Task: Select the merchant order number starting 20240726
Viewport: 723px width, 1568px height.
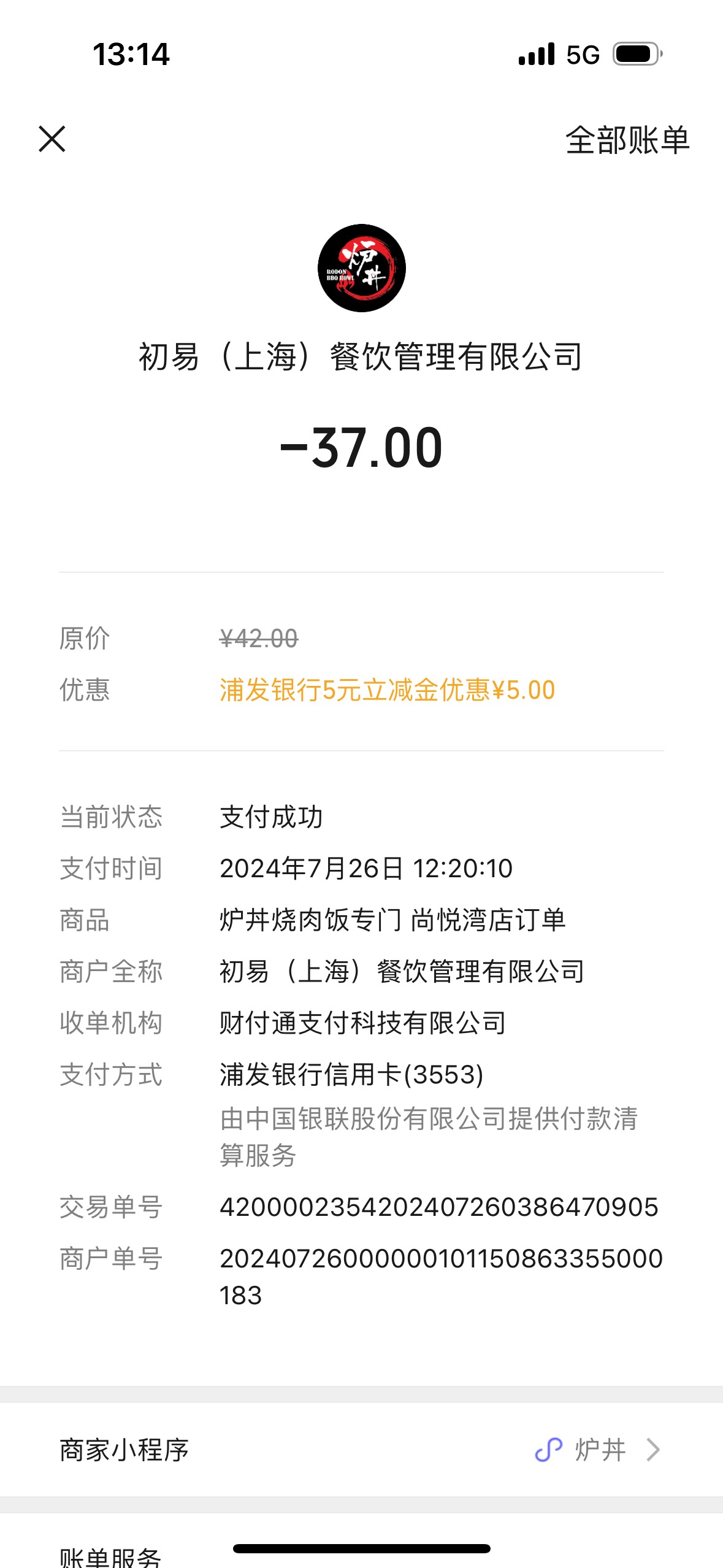Action: (441, 1277)
